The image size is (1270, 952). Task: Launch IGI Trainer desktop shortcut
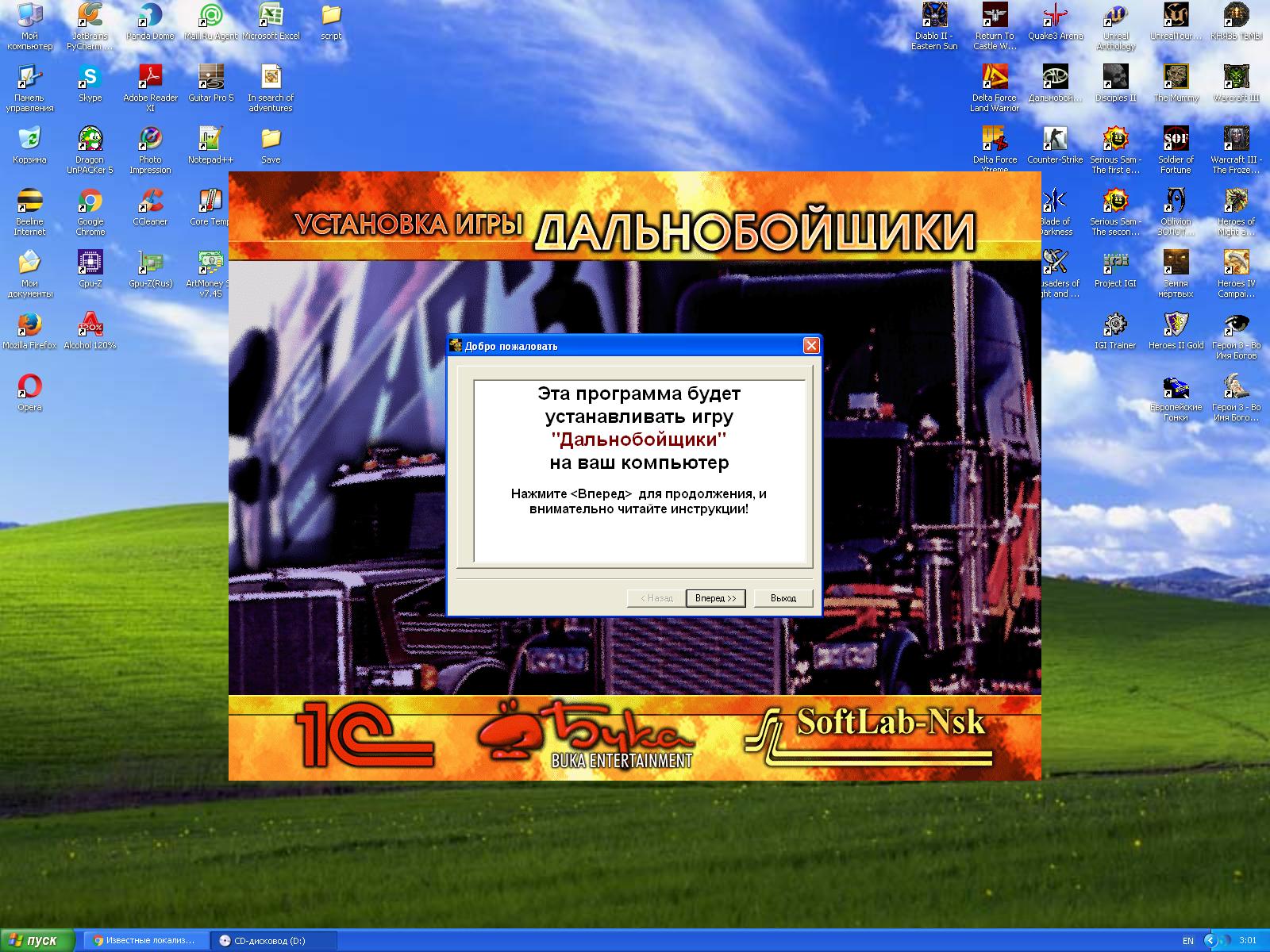pos(1115,331)
